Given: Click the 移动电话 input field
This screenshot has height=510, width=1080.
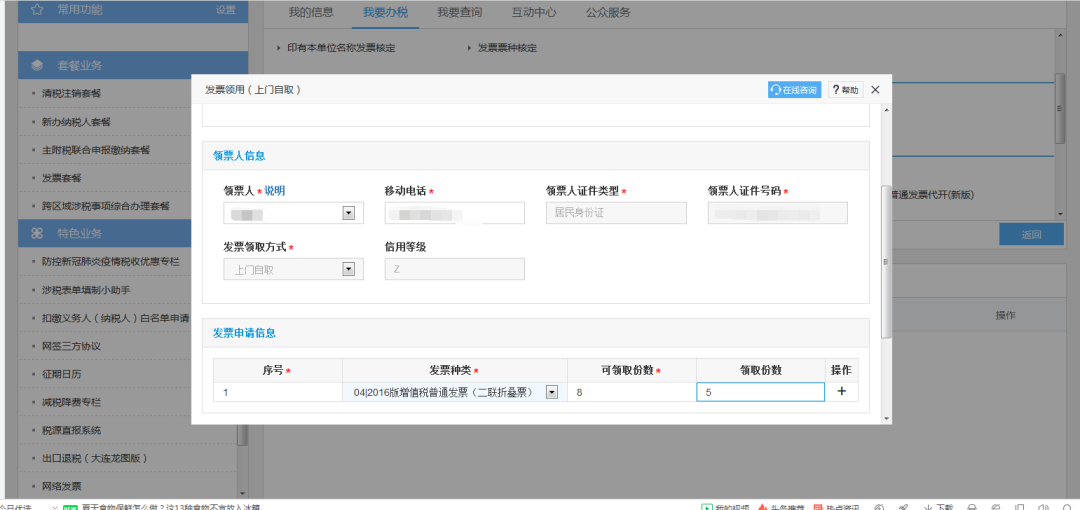Looking at the screenshot, I should click(x=455, y=213).
